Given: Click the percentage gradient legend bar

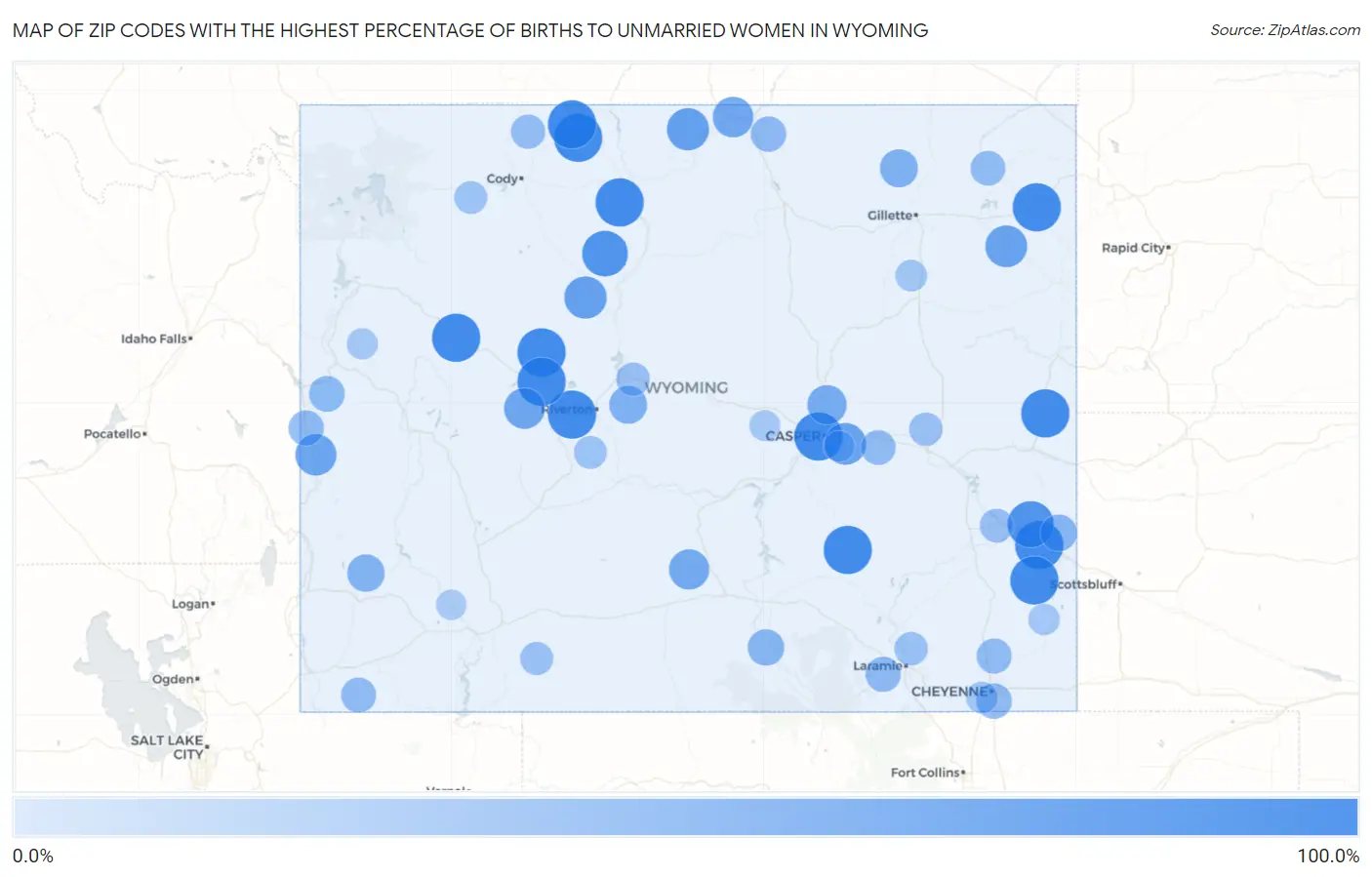Looking at the screenshot, I should pos(685,817).
